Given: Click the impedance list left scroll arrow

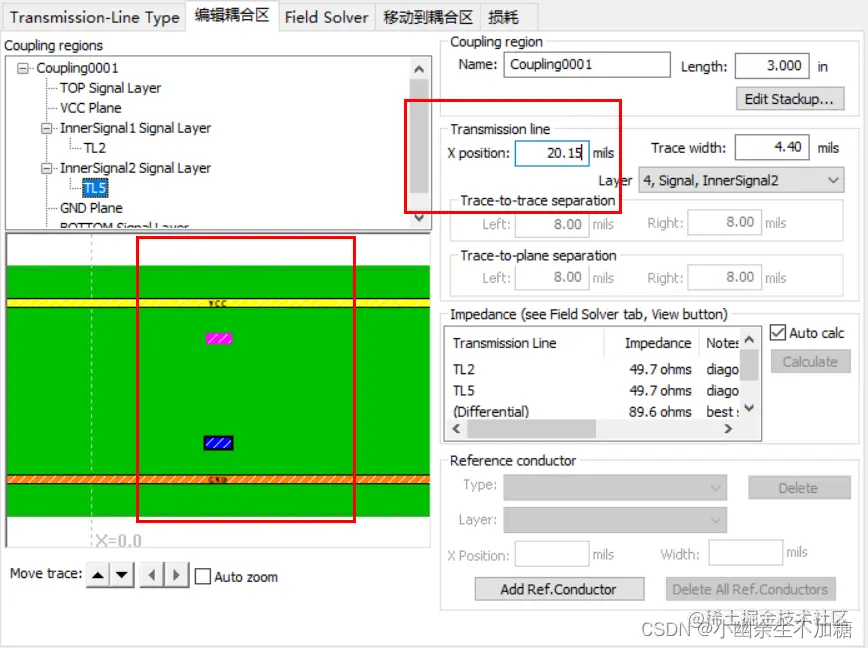Looking at the screenshot, I should click(456, 428).
